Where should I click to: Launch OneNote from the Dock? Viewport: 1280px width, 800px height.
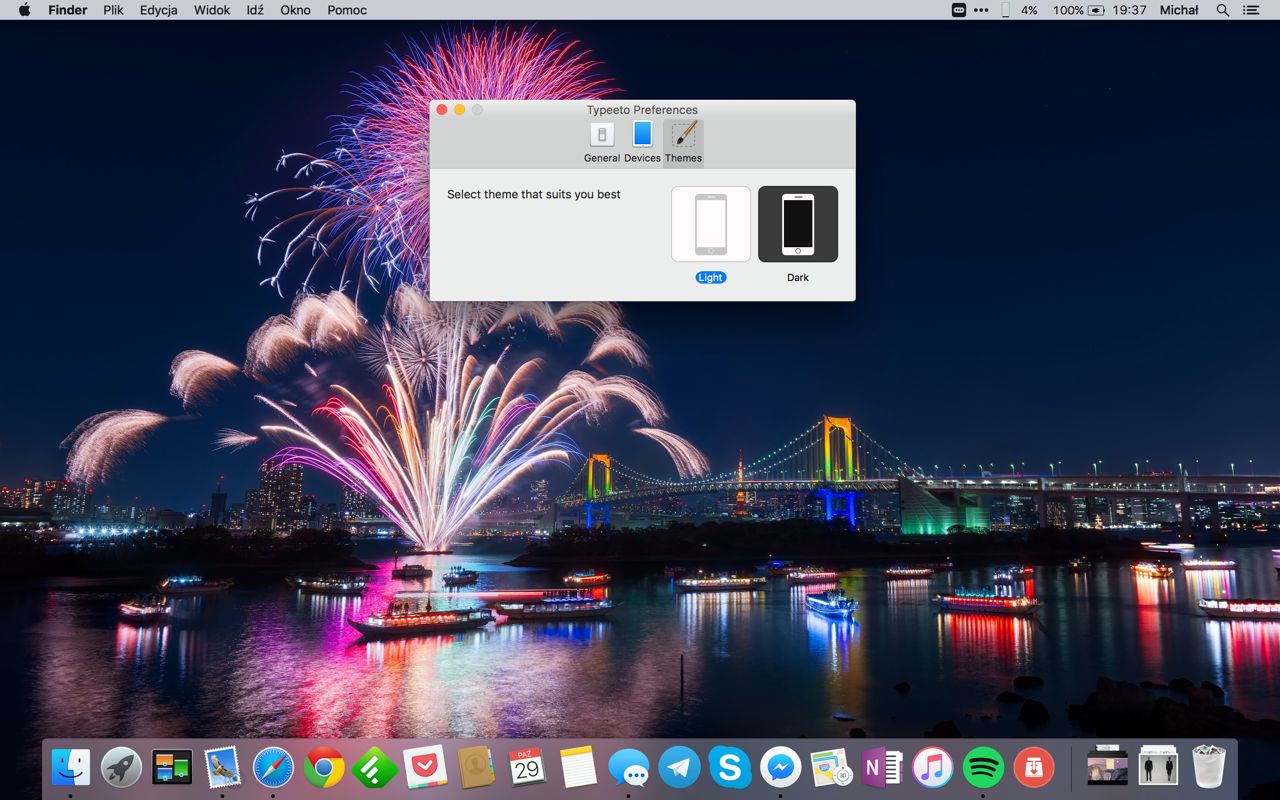pos(882,767)
